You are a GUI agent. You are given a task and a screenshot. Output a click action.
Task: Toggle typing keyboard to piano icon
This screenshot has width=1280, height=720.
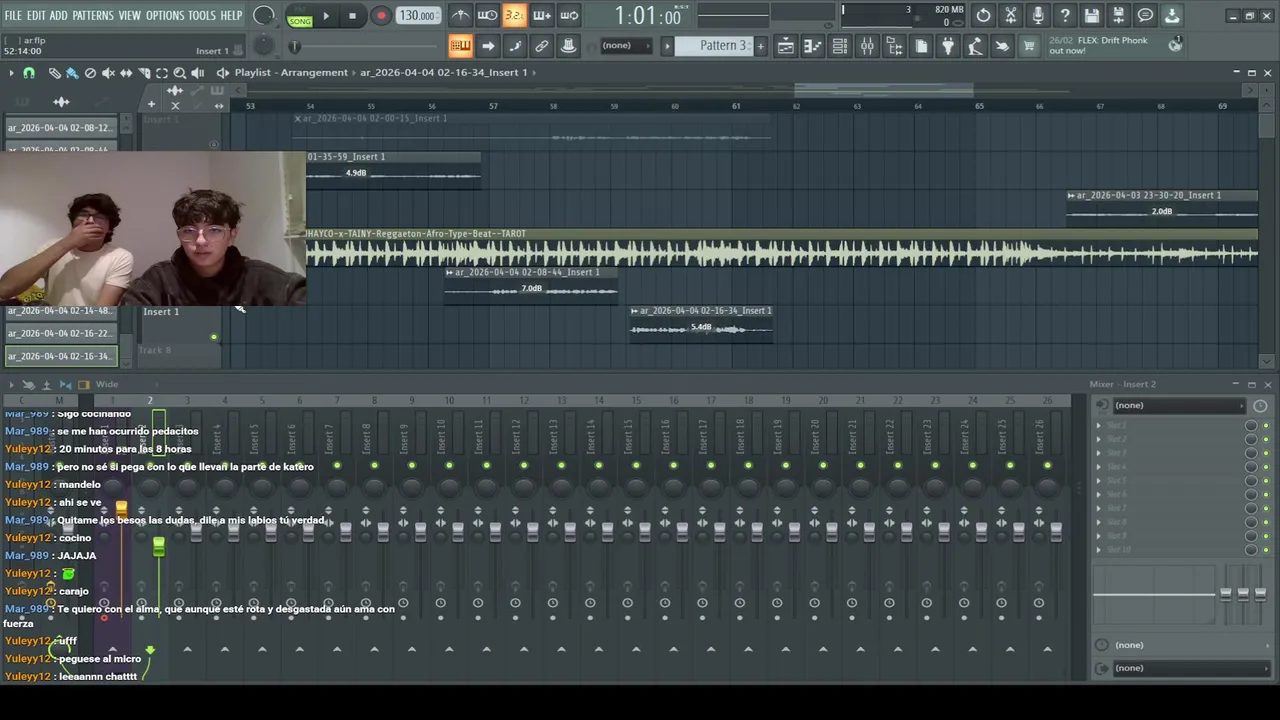(460, 46)
